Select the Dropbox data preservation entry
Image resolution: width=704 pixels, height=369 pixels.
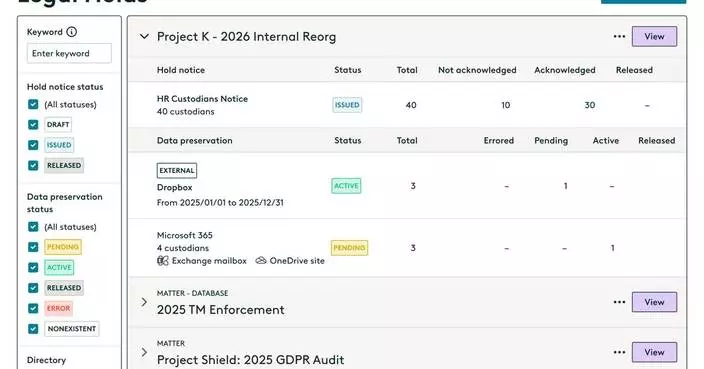[175, 188]
